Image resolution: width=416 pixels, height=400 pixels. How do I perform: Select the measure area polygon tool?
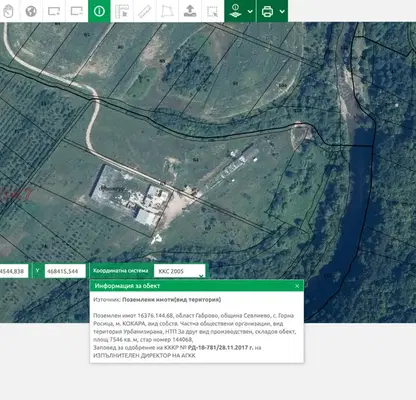tap(167, 11)
